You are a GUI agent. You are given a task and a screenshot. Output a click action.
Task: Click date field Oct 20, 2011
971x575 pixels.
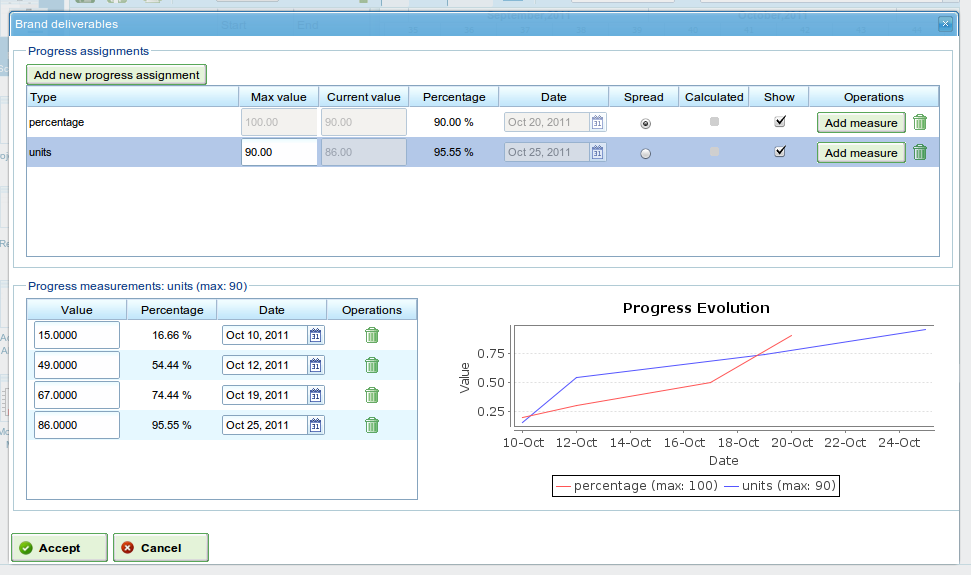point(546,123)
